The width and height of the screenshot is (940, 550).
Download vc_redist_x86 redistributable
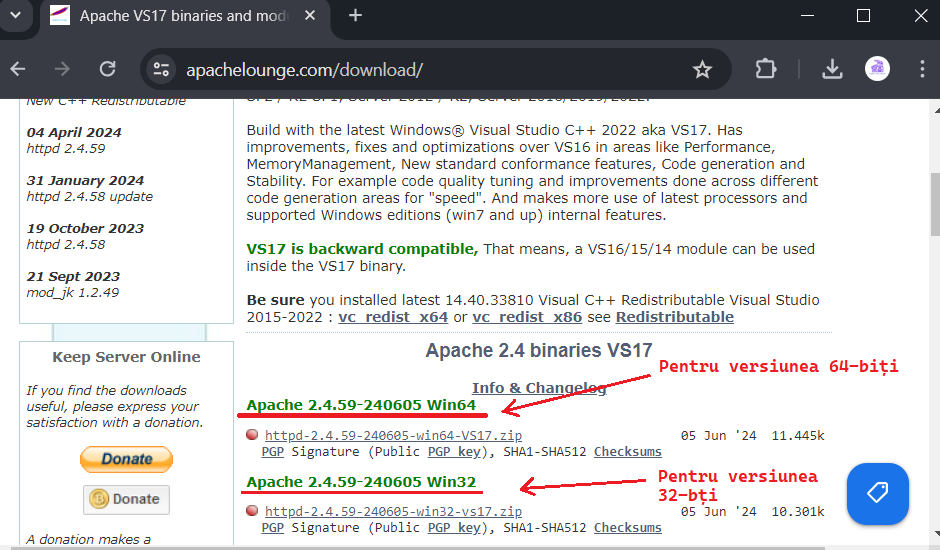[x=527, y=317]
